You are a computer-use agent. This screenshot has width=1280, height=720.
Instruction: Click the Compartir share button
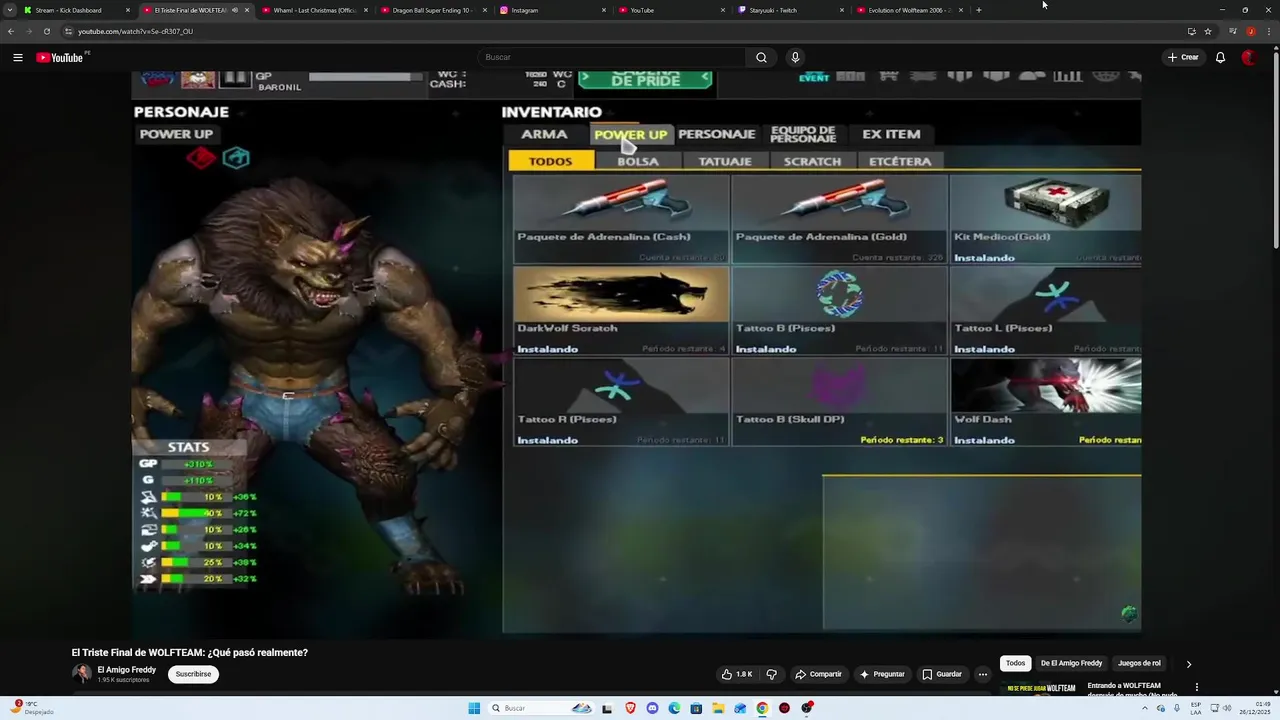coord(818,674)
